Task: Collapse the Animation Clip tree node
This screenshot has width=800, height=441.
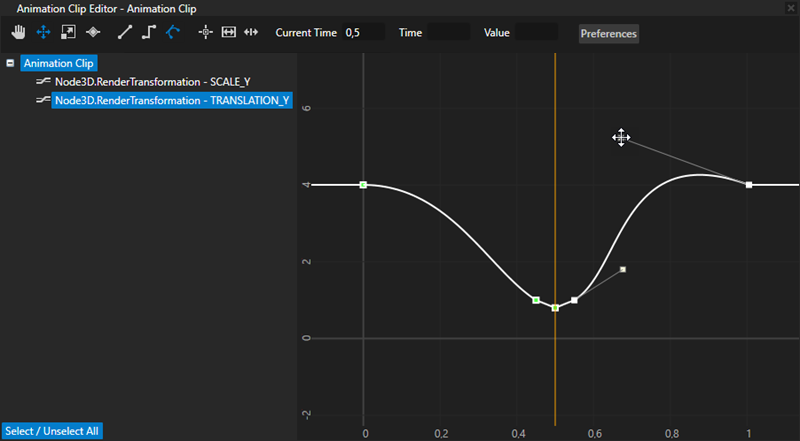Action: click(10, 63)
